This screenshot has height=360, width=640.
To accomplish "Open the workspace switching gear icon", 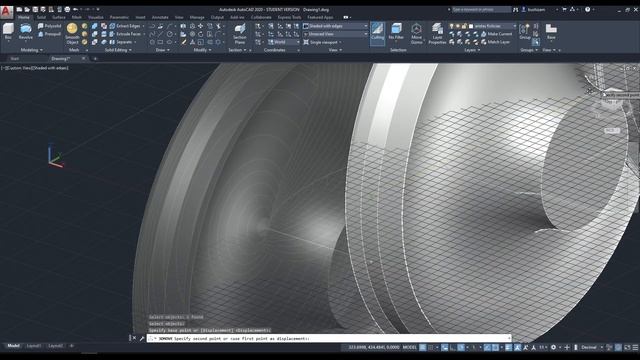I will coord(553,347).
